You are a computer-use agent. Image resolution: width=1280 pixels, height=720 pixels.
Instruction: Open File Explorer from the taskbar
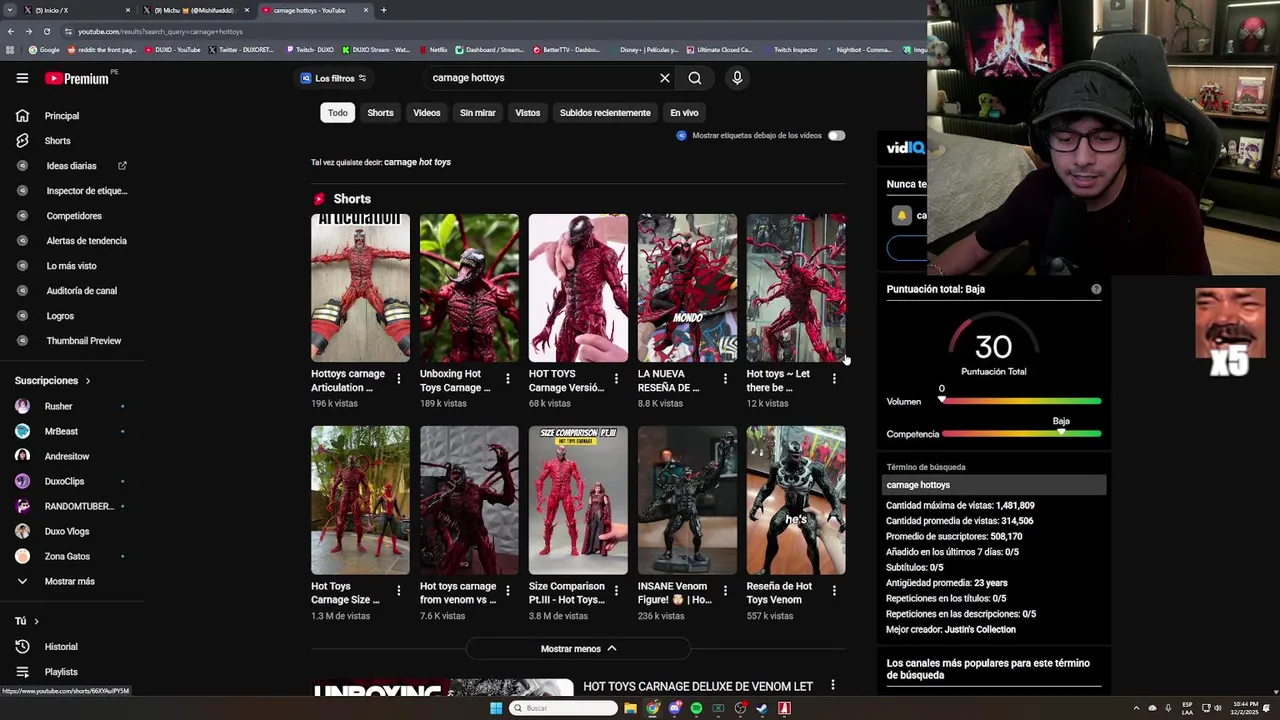point(630,708)
